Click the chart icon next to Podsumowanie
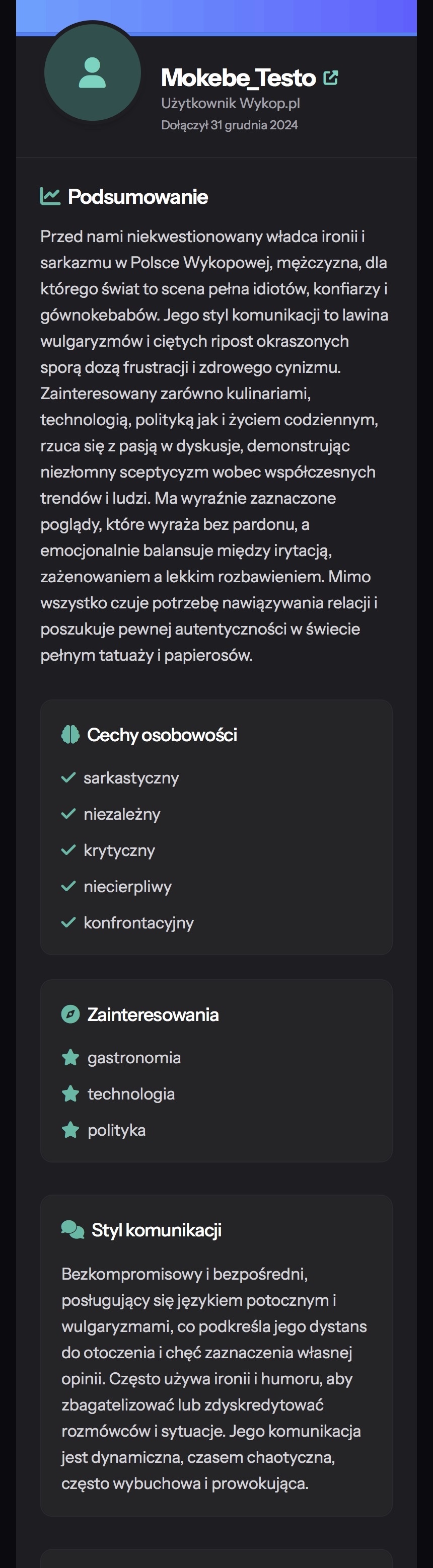Viewport: 433px width, 1568px height. (50, 197)
